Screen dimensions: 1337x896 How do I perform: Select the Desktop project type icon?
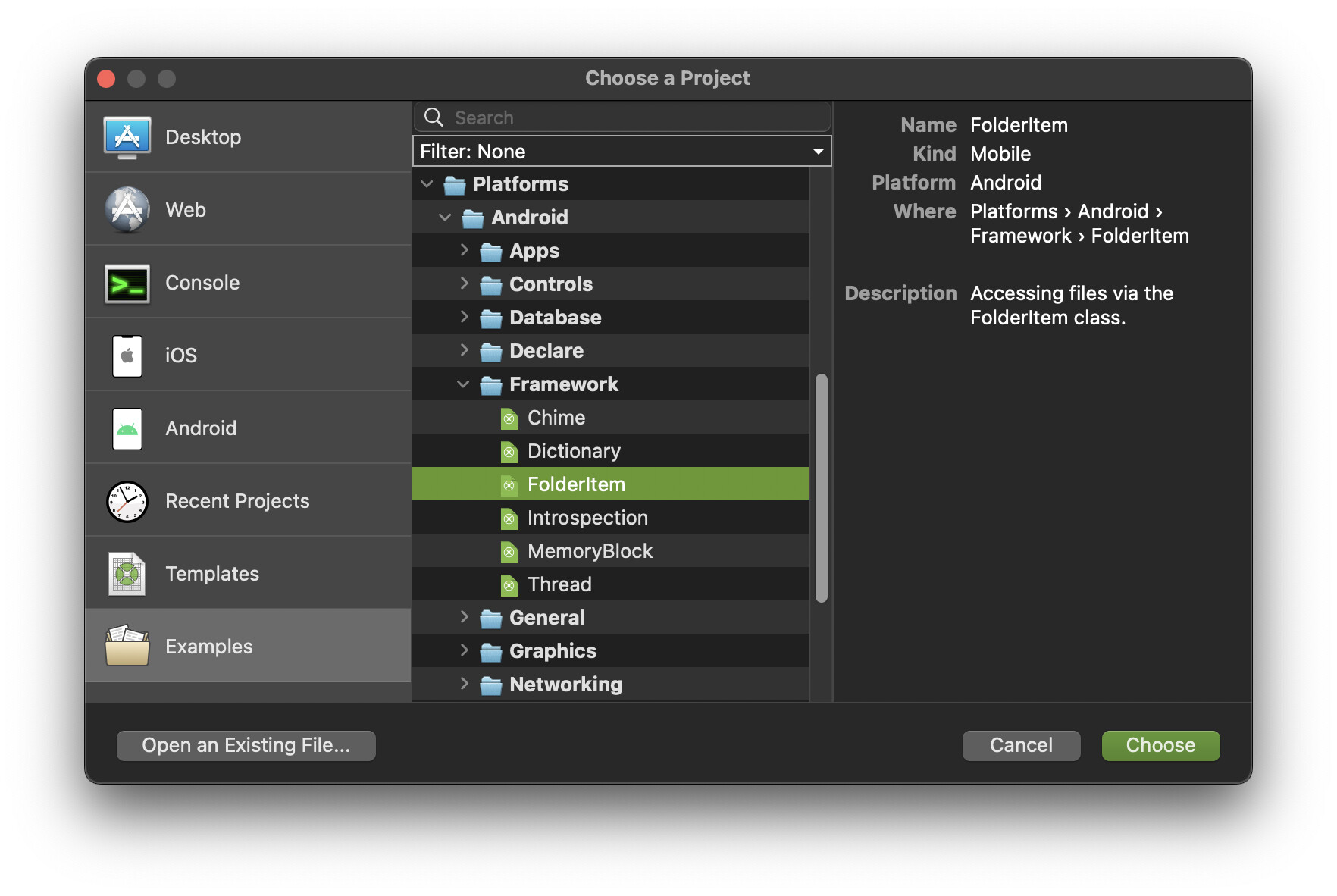(127, 137)
